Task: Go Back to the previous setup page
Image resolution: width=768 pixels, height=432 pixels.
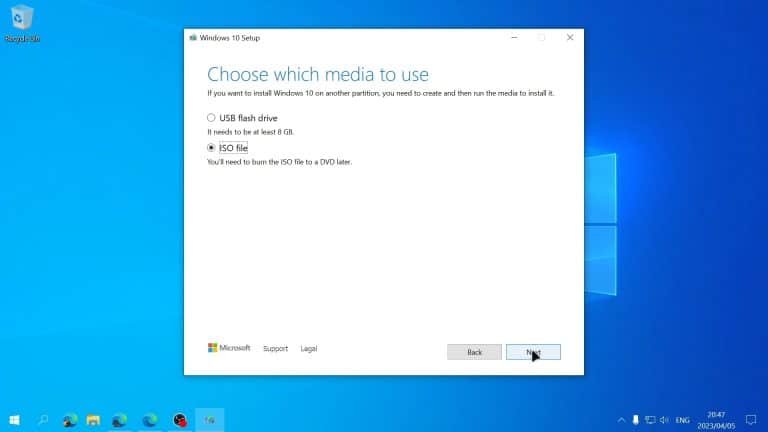Action: [474, 352]
